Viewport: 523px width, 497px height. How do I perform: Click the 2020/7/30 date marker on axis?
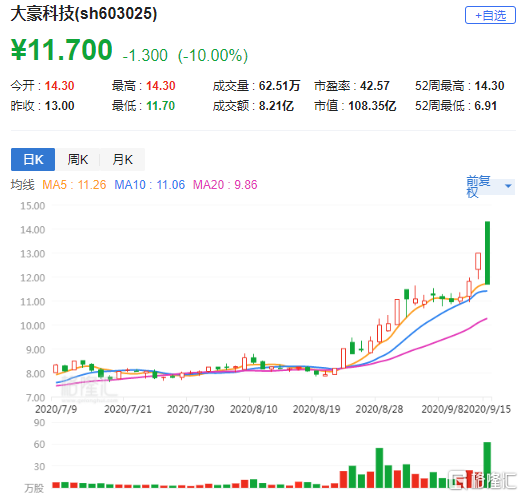tap(190, 409)
